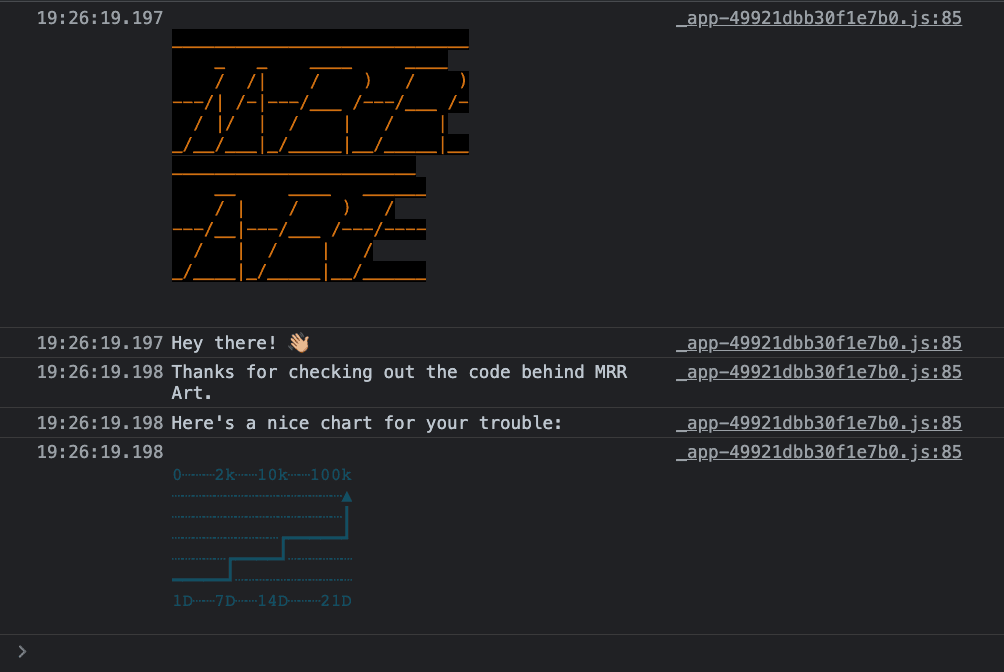
Task: Click the console input area at the bottom
Action: [400, 651]
